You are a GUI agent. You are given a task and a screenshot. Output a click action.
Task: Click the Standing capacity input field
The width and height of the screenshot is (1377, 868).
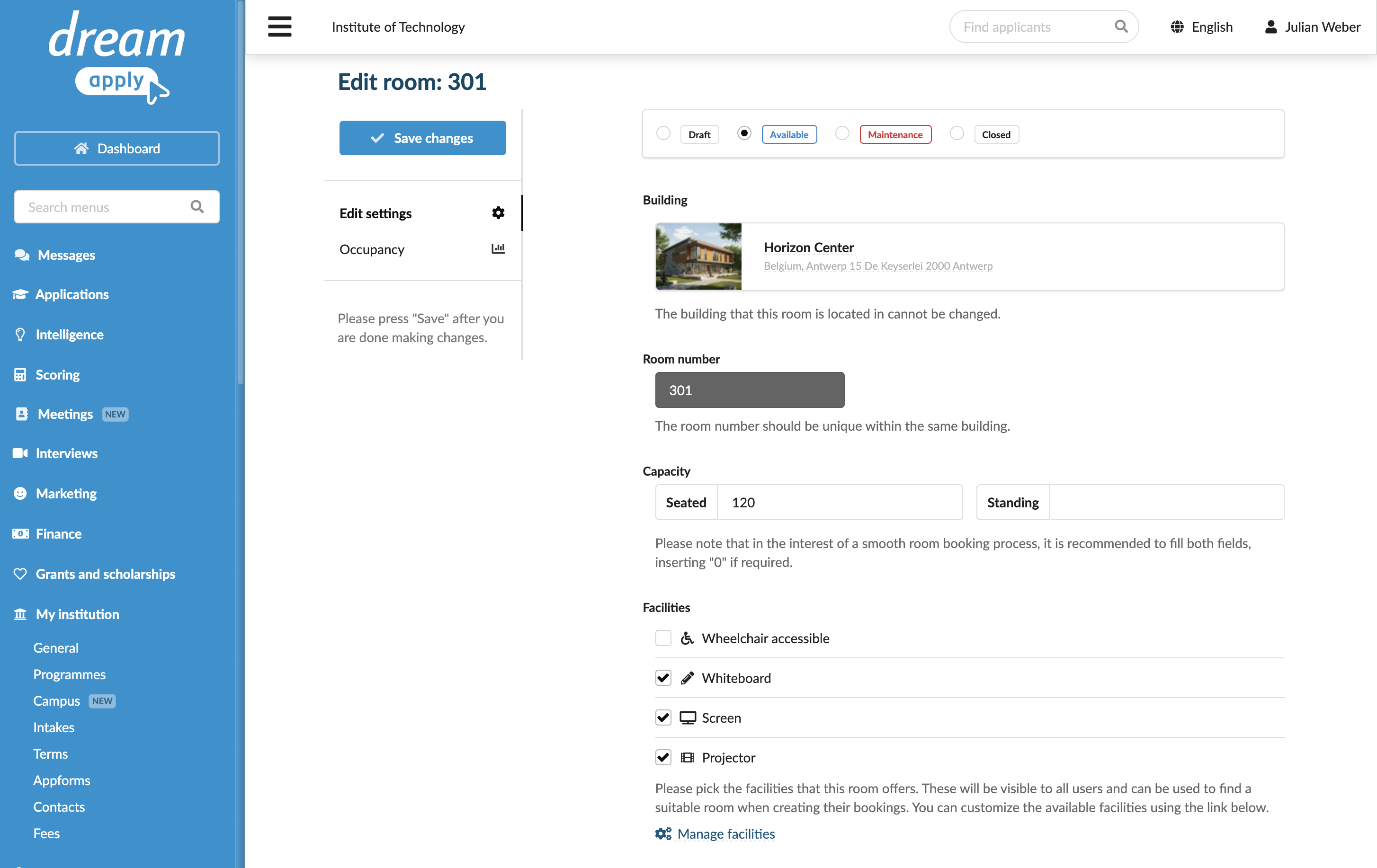click(x=1167, y=502)
